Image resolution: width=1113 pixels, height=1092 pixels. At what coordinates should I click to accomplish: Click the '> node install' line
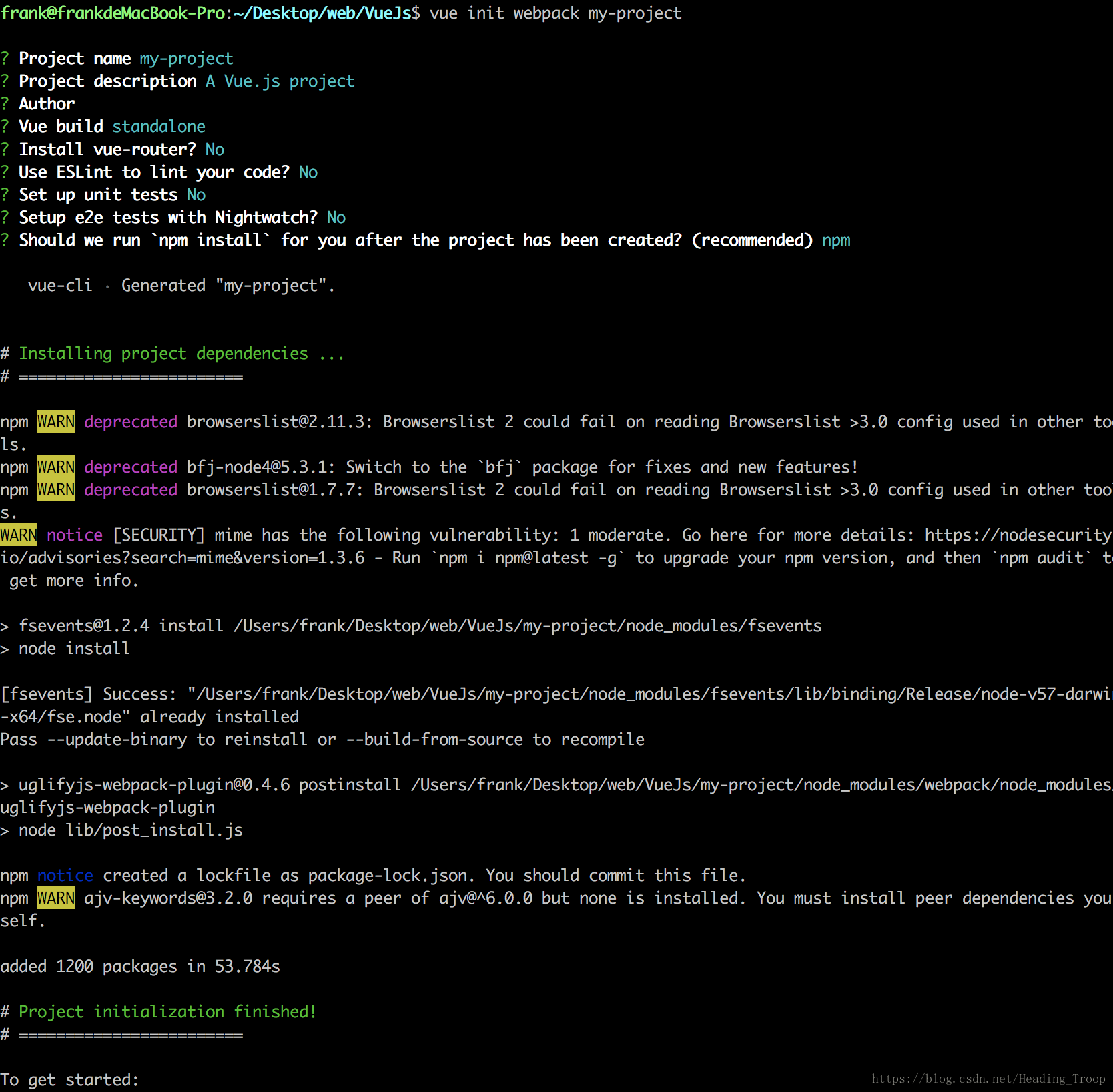coord(65,649)
